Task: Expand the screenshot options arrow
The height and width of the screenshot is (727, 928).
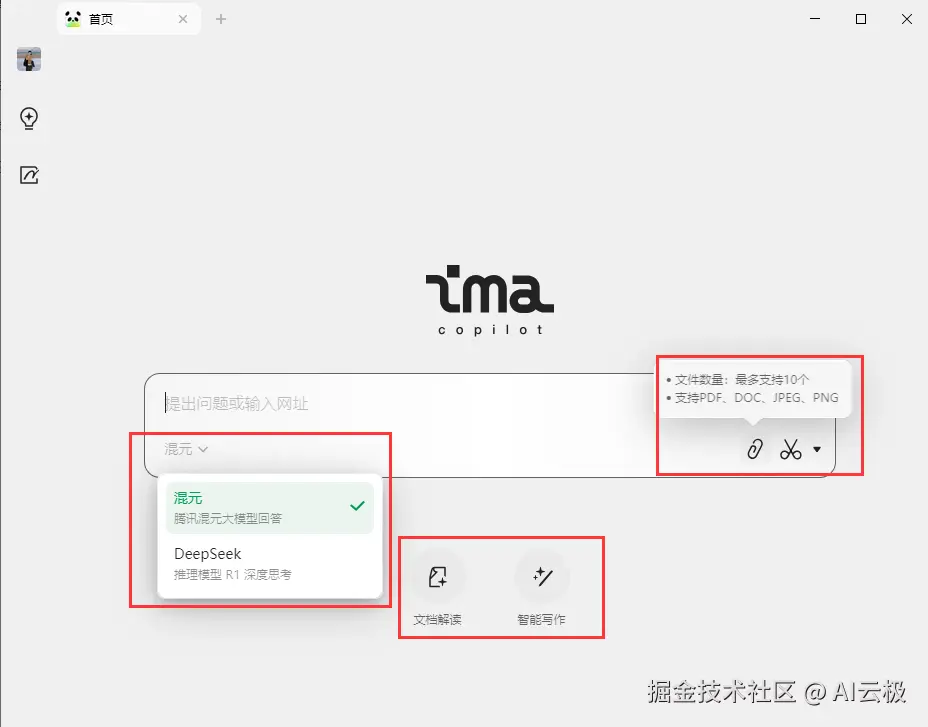Action: pyautogui.click(x=817, y=449)
